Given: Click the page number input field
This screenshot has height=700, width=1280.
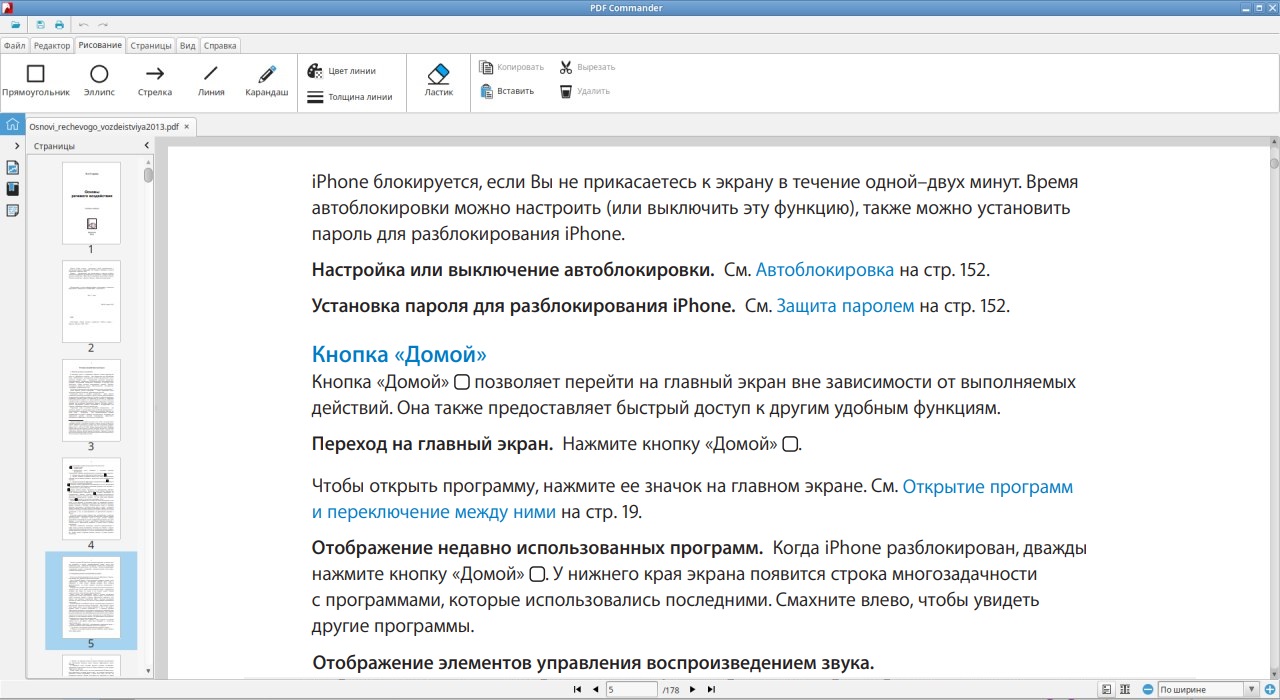Looking at the screenshot, I should [631, 690].
